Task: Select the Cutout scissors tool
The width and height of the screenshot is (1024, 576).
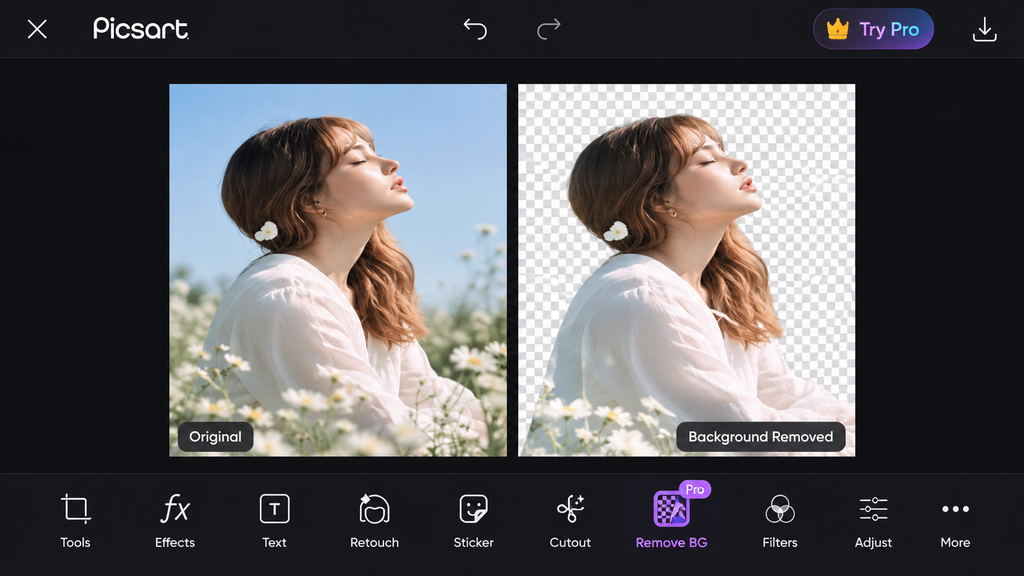Action: point(570,521)
